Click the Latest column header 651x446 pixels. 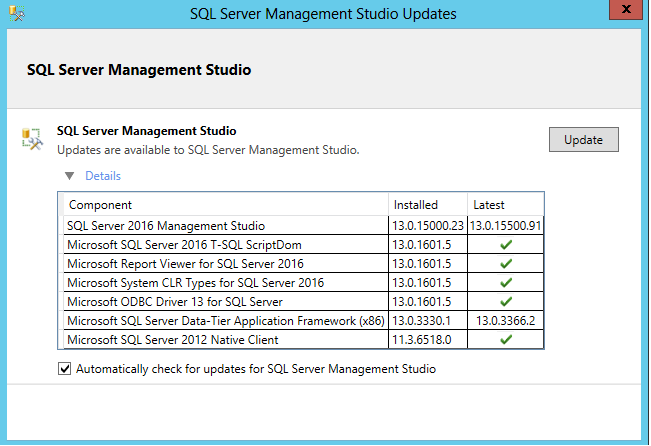click(x=489, y=205)
